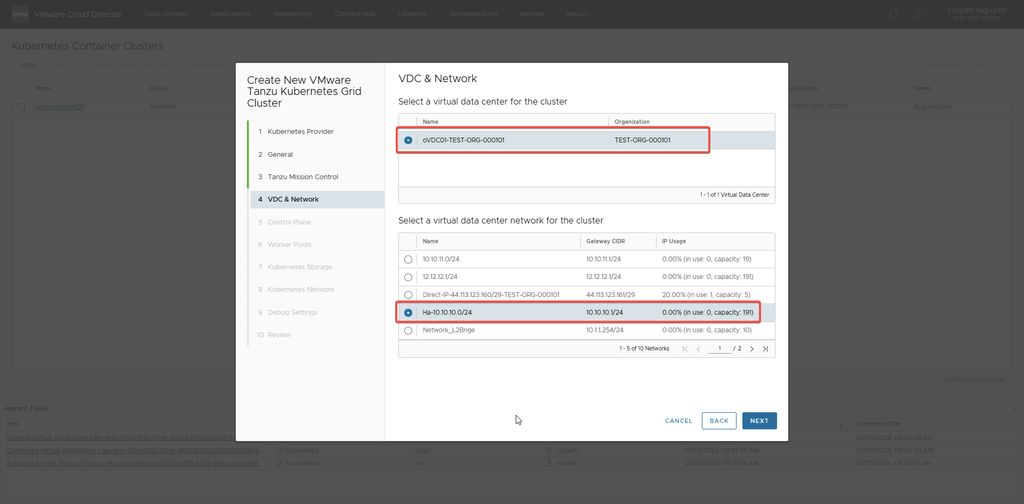The width and height of the screenshot is (1024, 504).
Task: Open the General wizard step
Action: tap(279, 155)
